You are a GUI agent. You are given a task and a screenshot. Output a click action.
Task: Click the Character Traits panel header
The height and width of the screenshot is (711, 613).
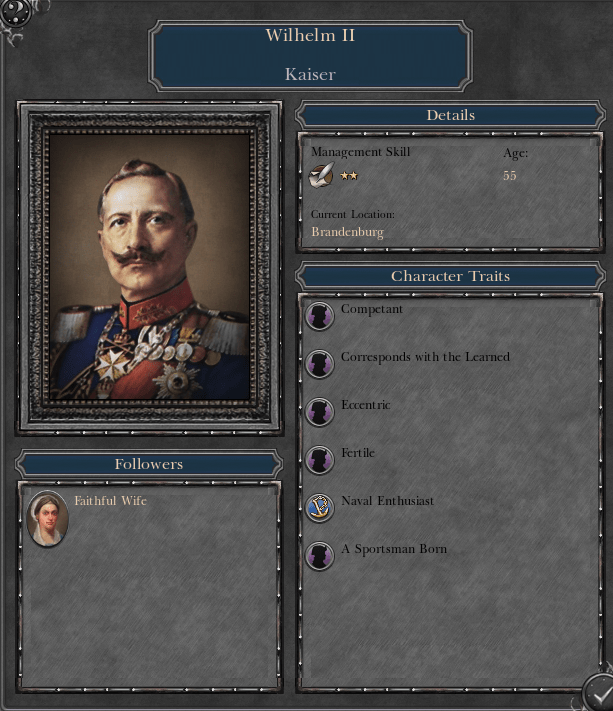tap(450, 276)
